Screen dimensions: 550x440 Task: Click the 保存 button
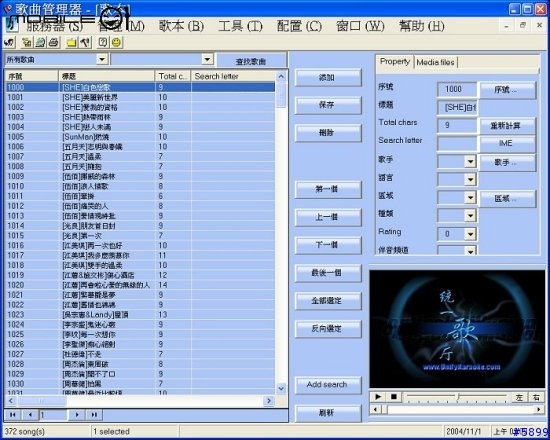coord(328,105)
